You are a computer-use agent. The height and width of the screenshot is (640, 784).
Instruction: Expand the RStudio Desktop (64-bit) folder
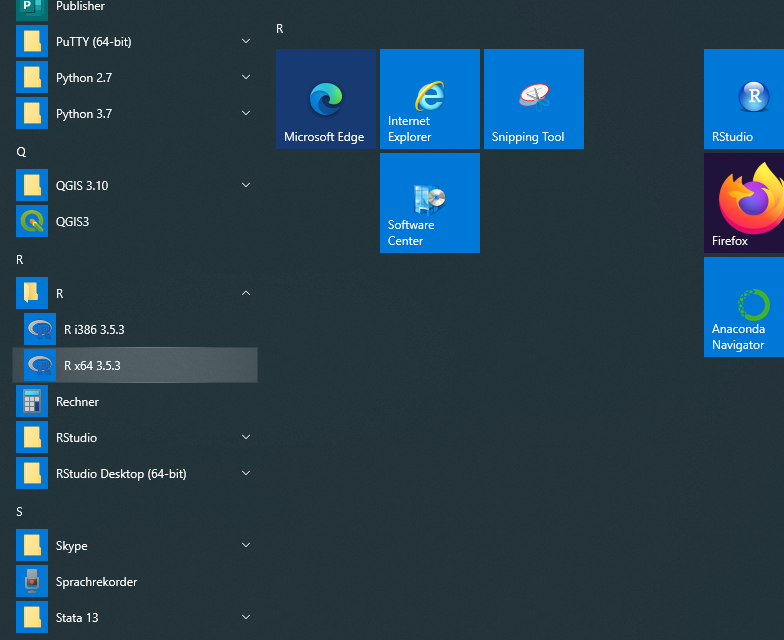246,473
